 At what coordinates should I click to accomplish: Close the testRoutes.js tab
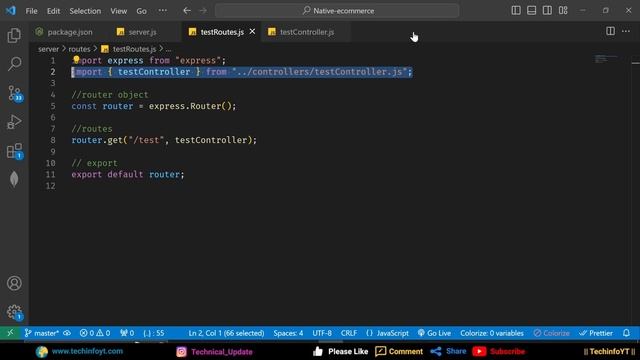click(252, 31)
